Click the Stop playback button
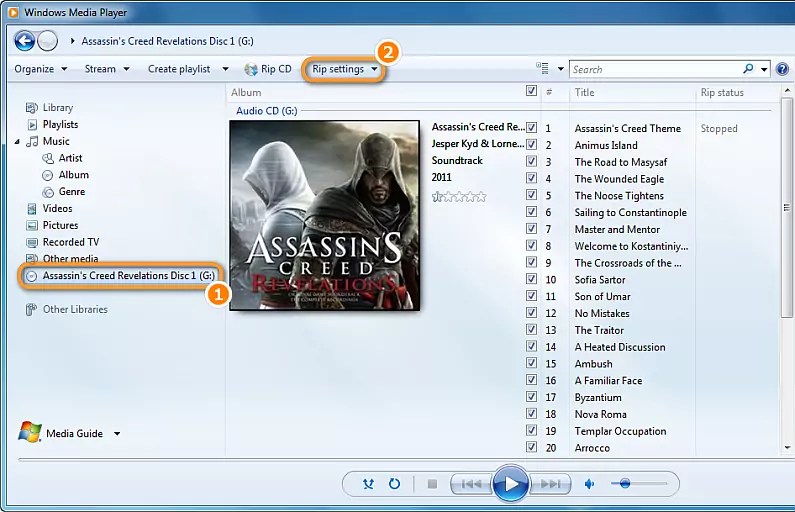795x512 pixels. tap(432, 484)
